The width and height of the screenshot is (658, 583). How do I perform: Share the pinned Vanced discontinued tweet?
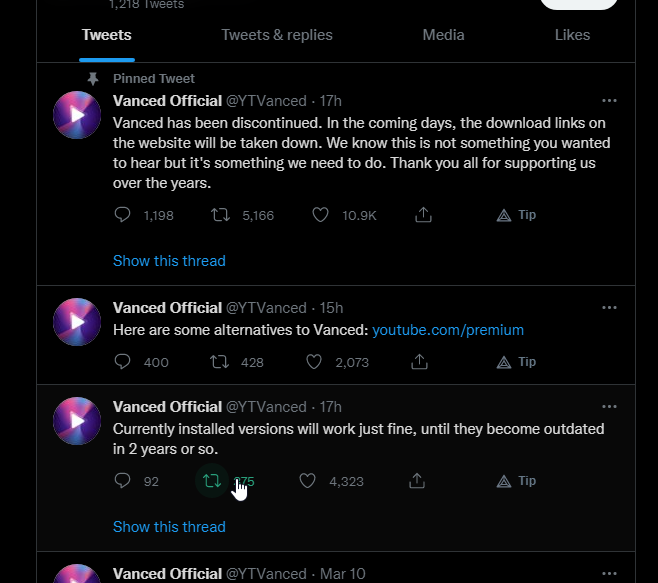pyautogui.click(x=422, y=215)
